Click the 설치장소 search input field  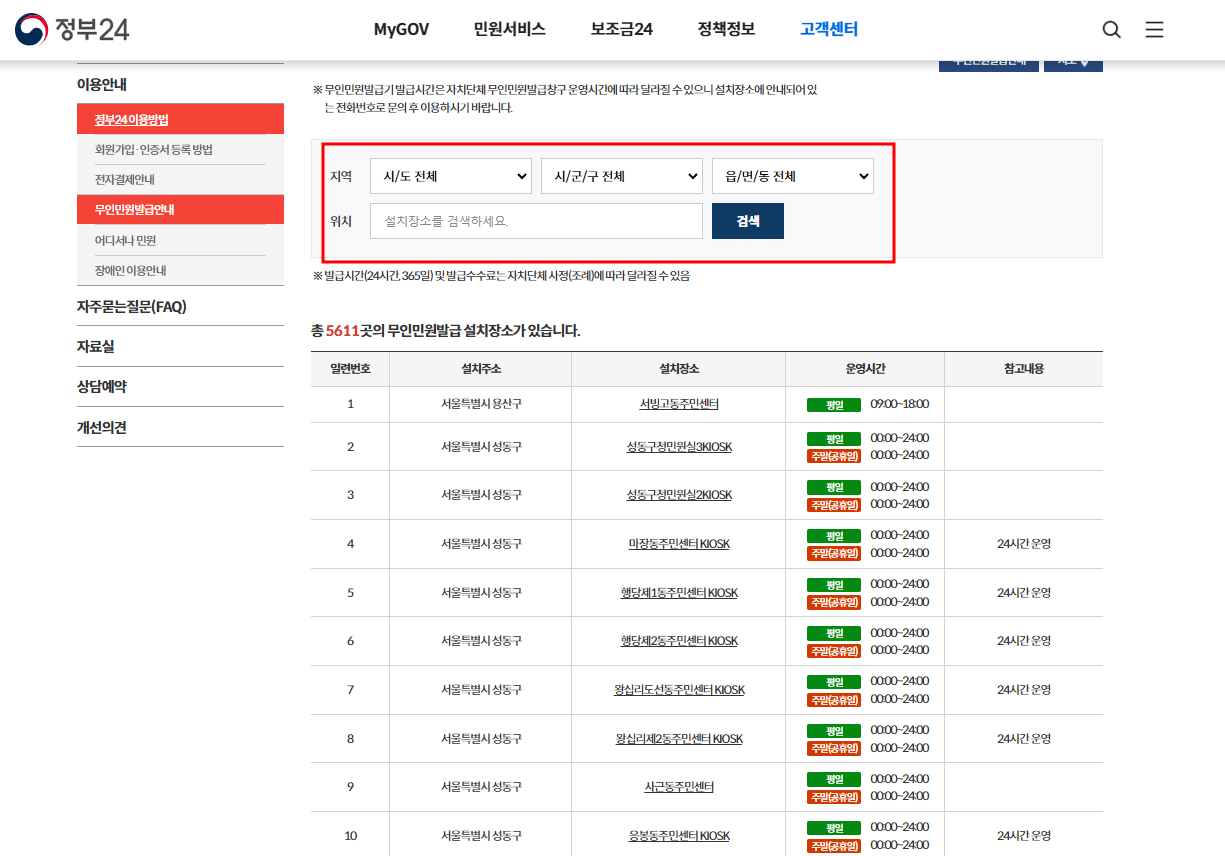pyautogui.click(x=536, y=220)
